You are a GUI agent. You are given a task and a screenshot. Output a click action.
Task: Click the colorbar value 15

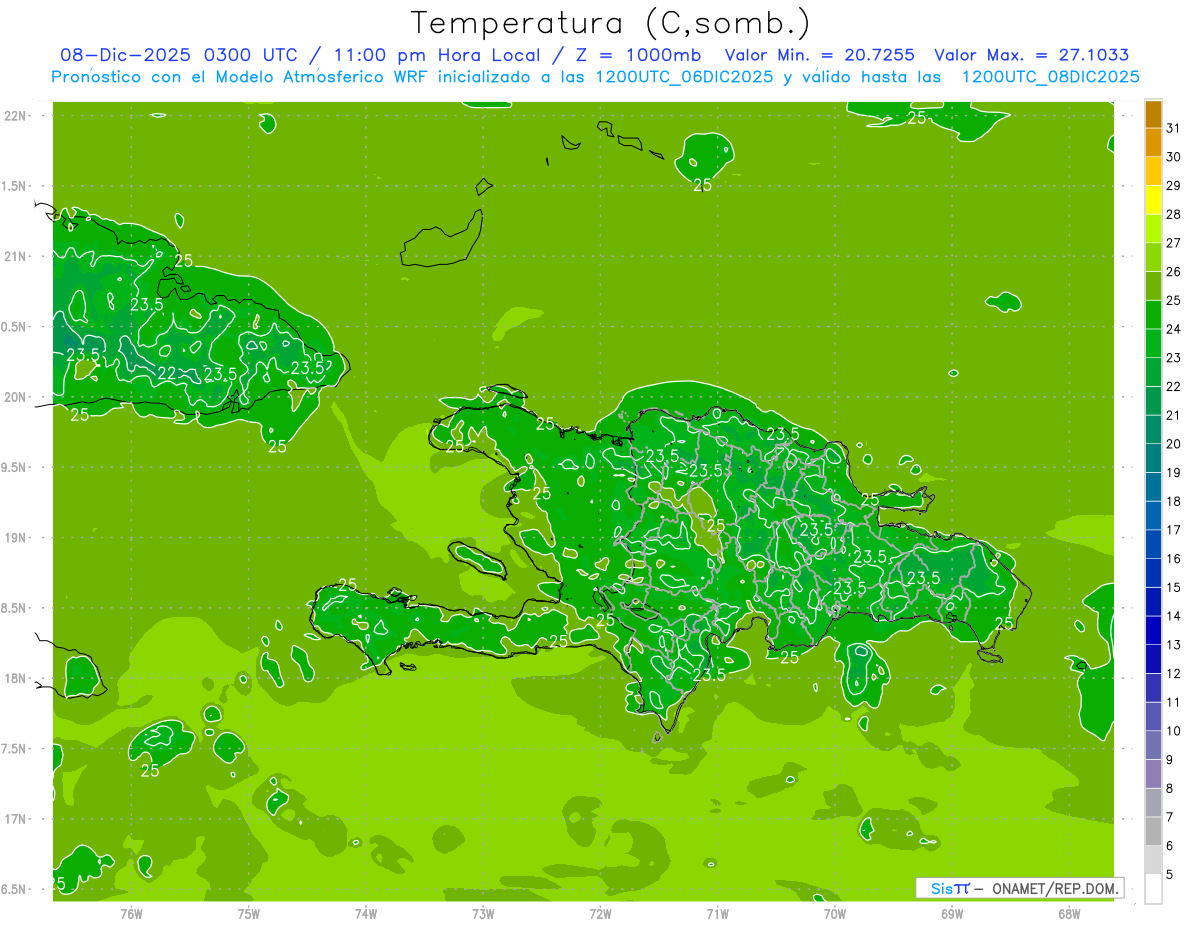[x=1174, y=588]
